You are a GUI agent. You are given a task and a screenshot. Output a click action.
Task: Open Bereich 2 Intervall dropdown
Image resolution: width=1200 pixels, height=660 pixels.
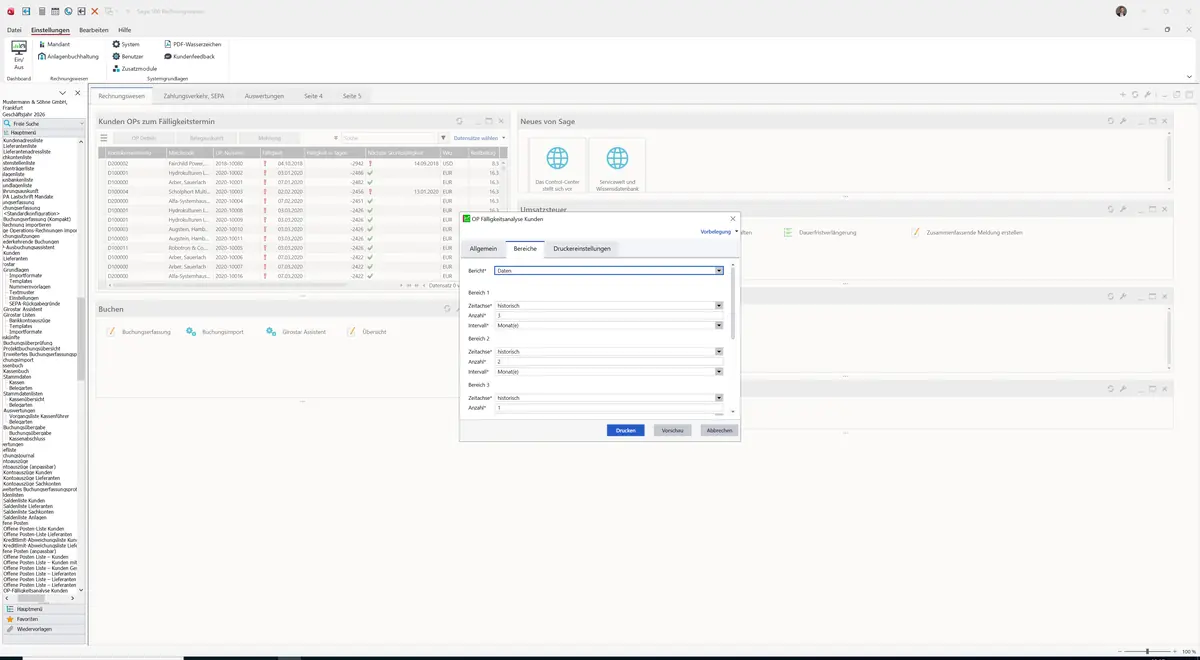[x=719, y=371]
